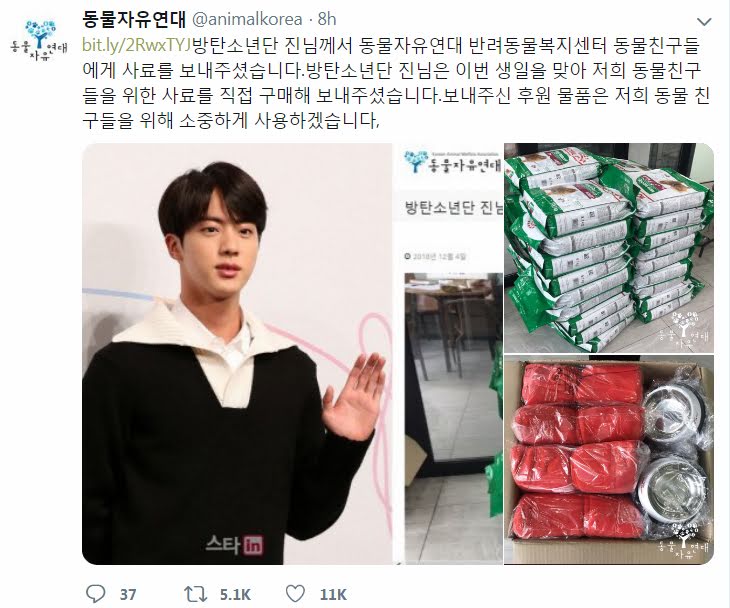Open the stacked green food bags photo

click(609, 248)
